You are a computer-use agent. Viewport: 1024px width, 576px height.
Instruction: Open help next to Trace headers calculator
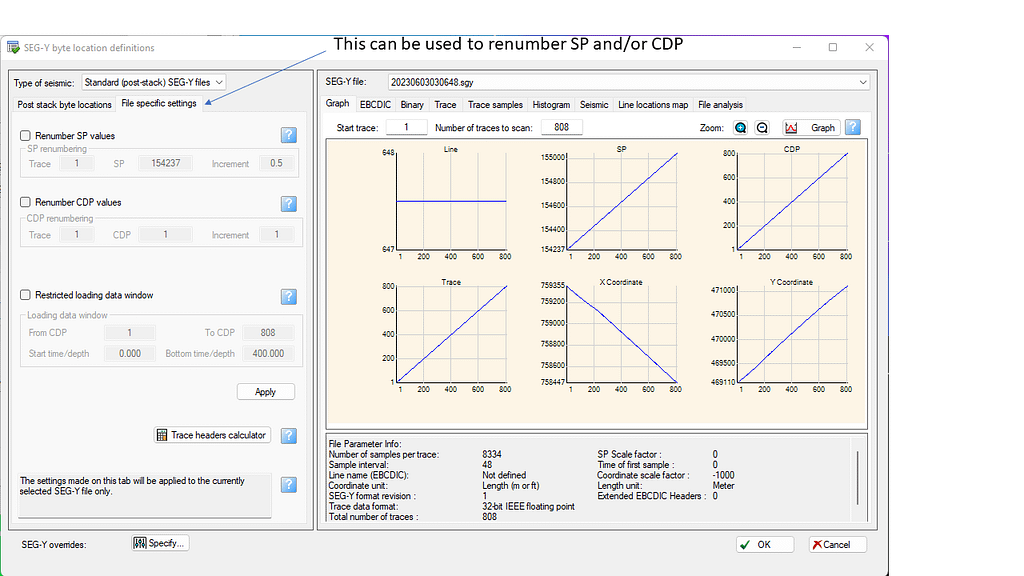point(288,435)
